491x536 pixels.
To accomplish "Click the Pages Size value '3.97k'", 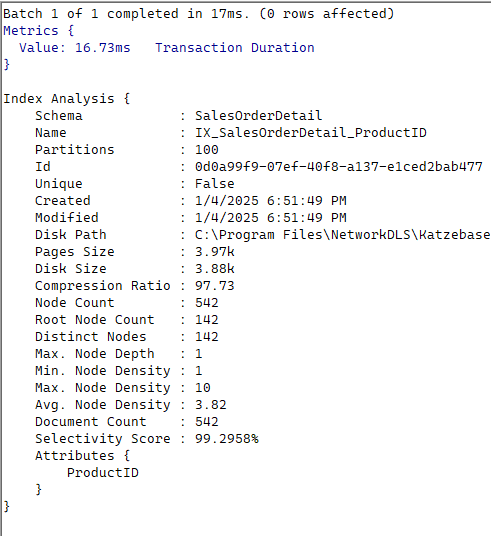I will (215, 252).
